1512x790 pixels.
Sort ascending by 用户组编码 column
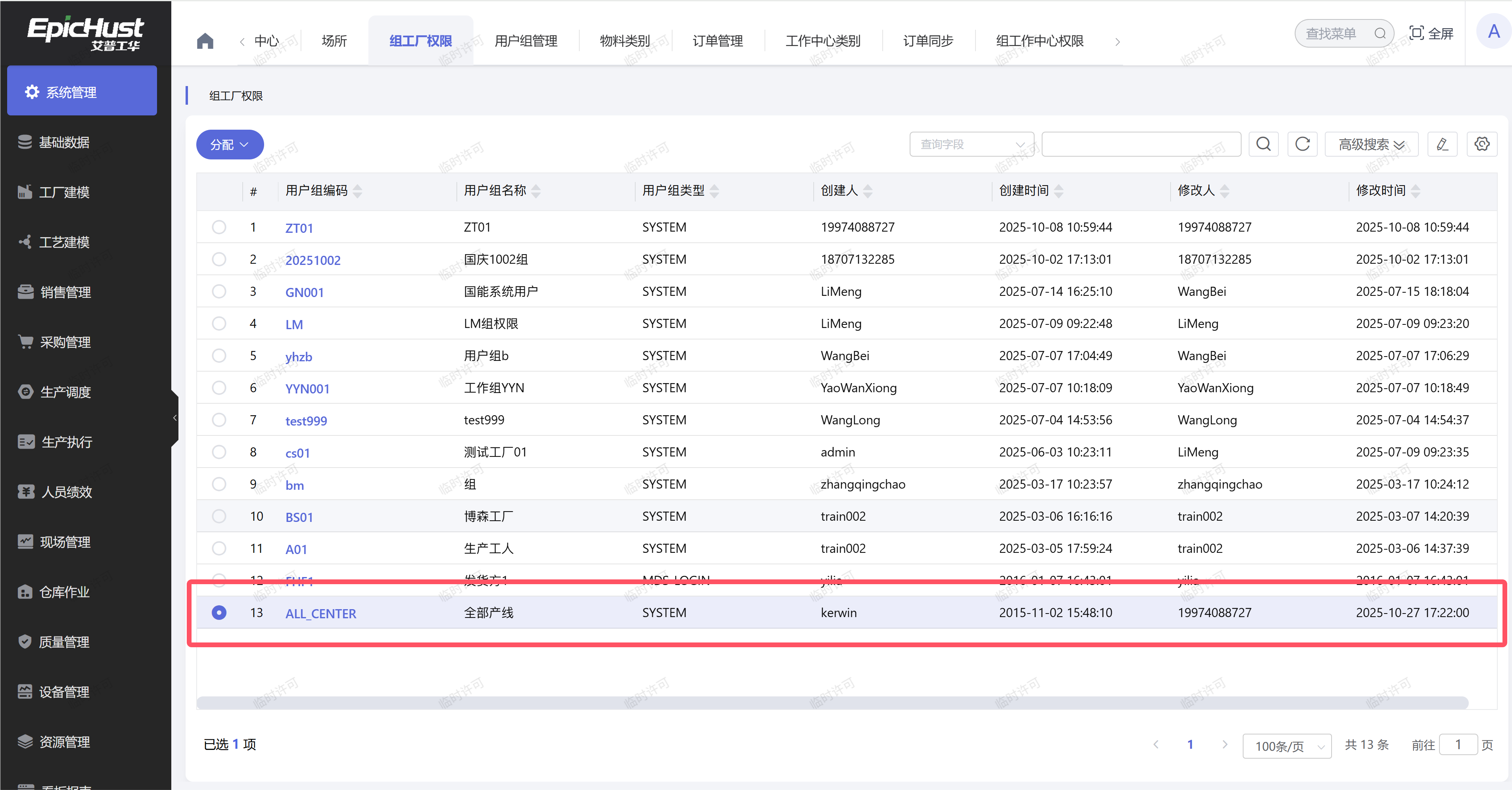(x=357, y=187)
